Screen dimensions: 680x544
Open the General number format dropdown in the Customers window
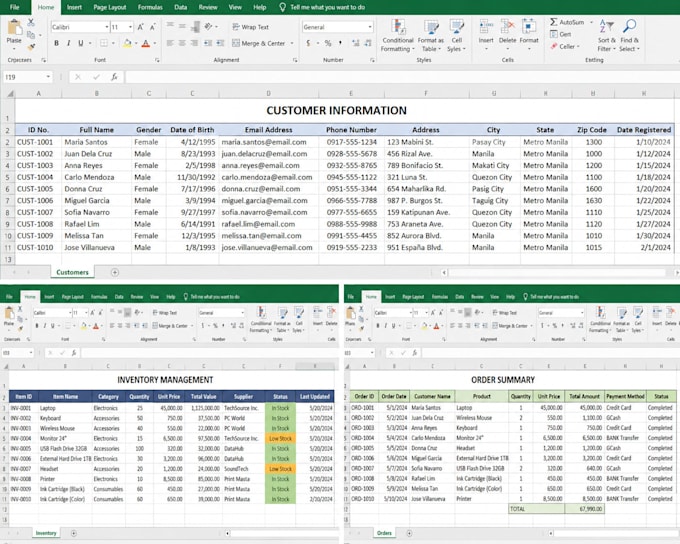(369, 27)
